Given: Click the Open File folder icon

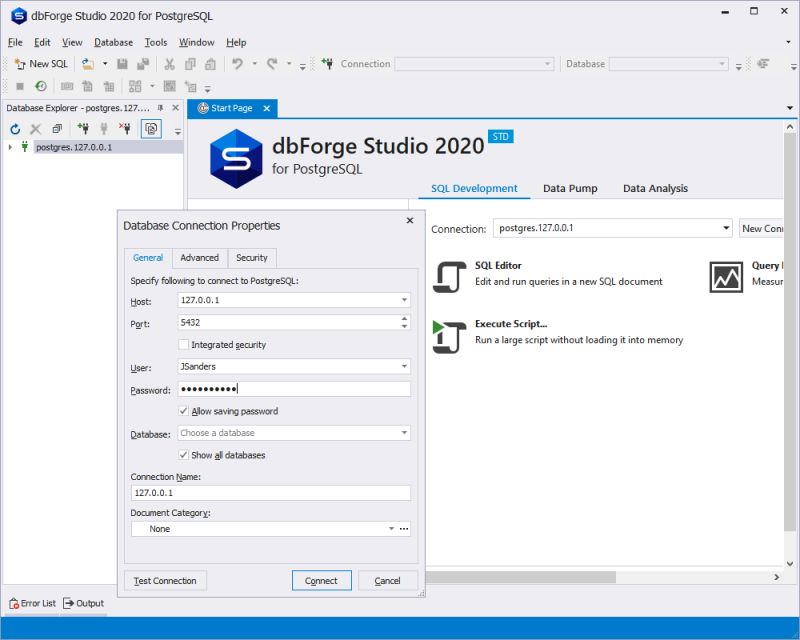Looking at the screenshot, I should (88, 64).
